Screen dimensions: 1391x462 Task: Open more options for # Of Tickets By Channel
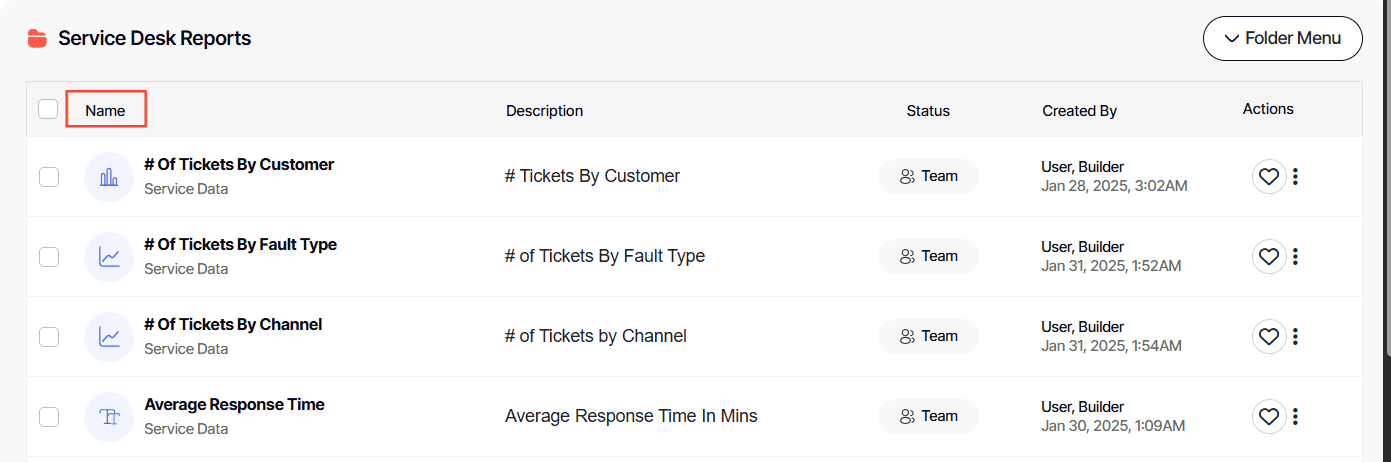[x=1295, y=337]
